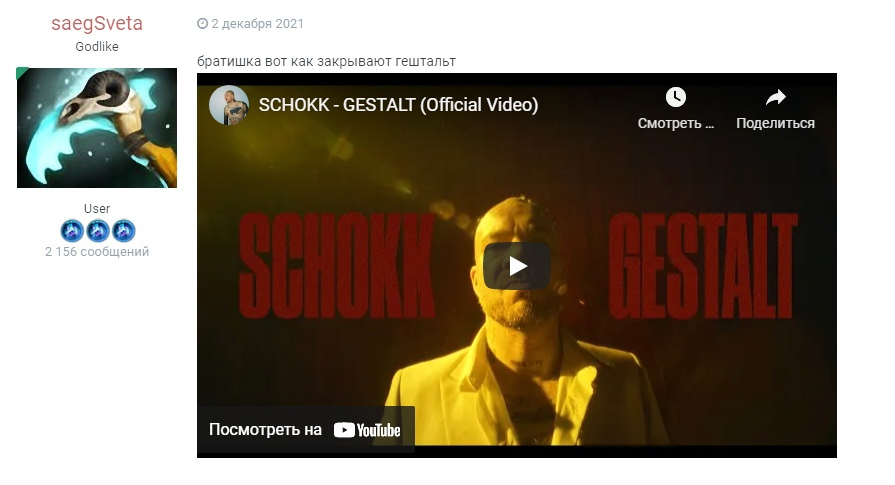The height and width of the screenshot is (485, 895).
Task: Click the 'Поделиться' label
Action: (x=775, y=123)
